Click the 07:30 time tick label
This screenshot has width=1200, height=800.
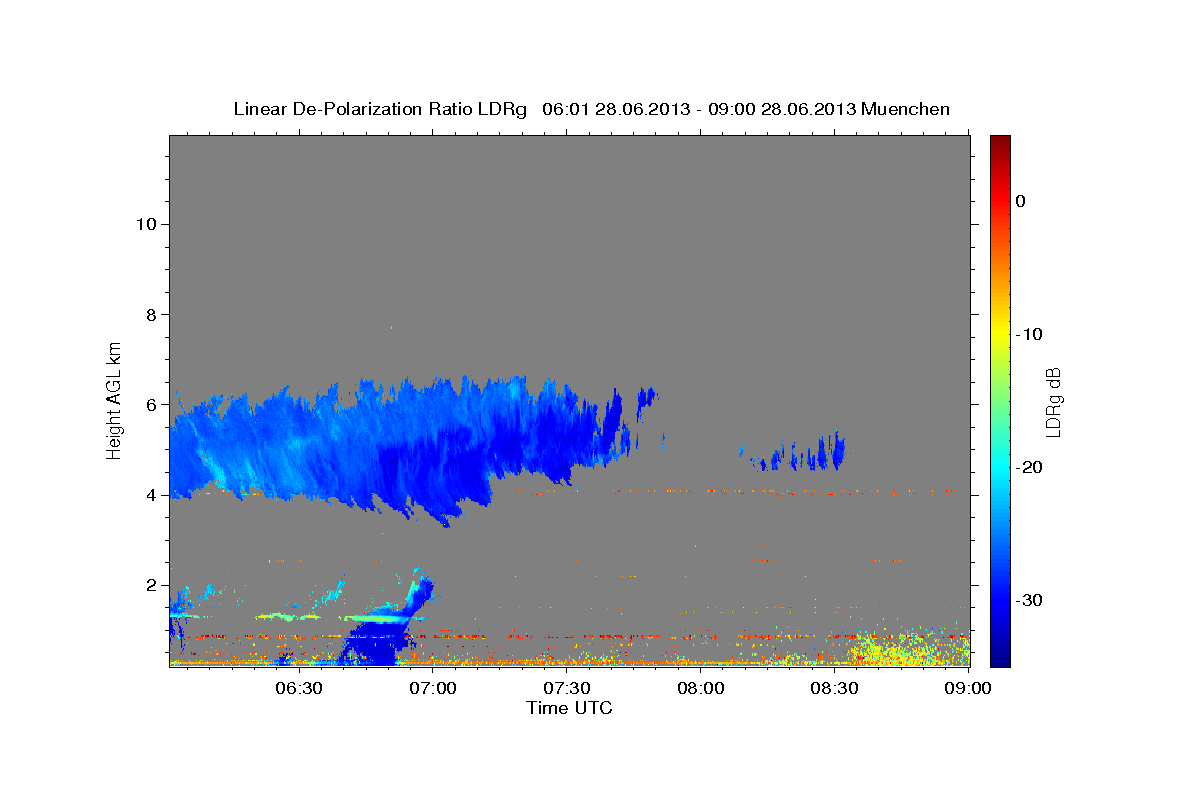click(567, 688)
